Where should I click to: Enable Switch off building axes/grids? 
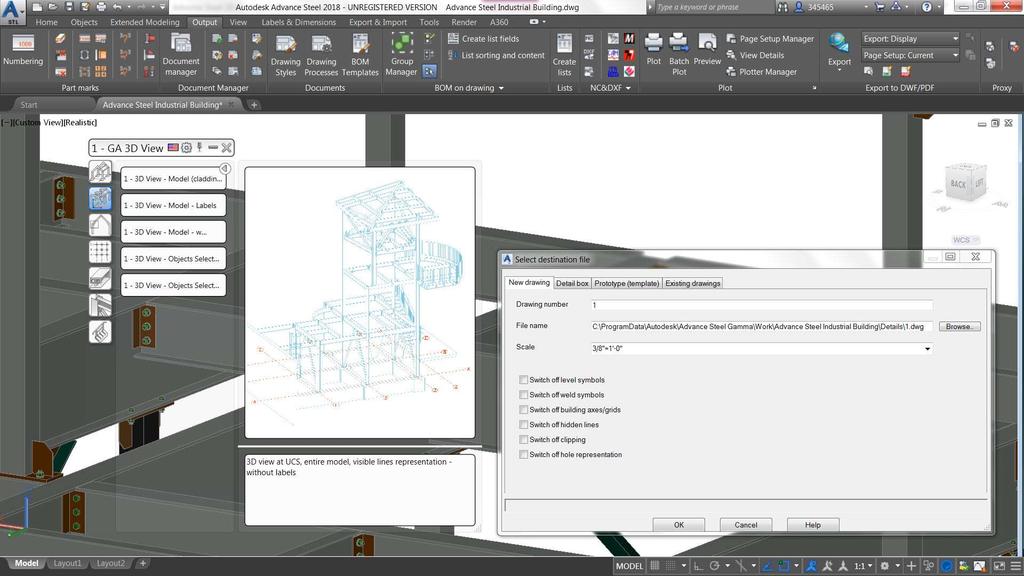tap(523, 409)
